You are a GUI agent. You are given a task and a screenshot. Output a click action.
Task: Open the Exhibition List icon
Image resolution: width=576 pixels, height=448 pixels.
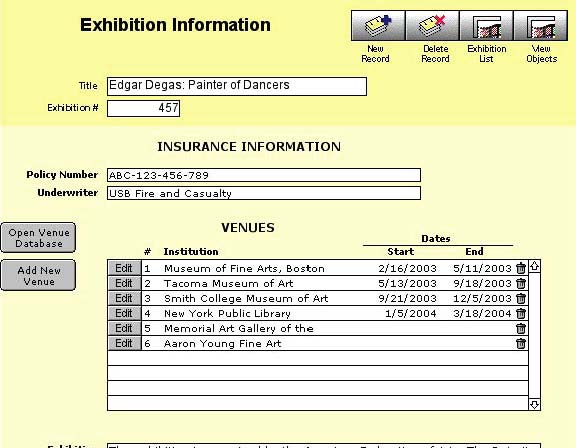tap(486, 25)
